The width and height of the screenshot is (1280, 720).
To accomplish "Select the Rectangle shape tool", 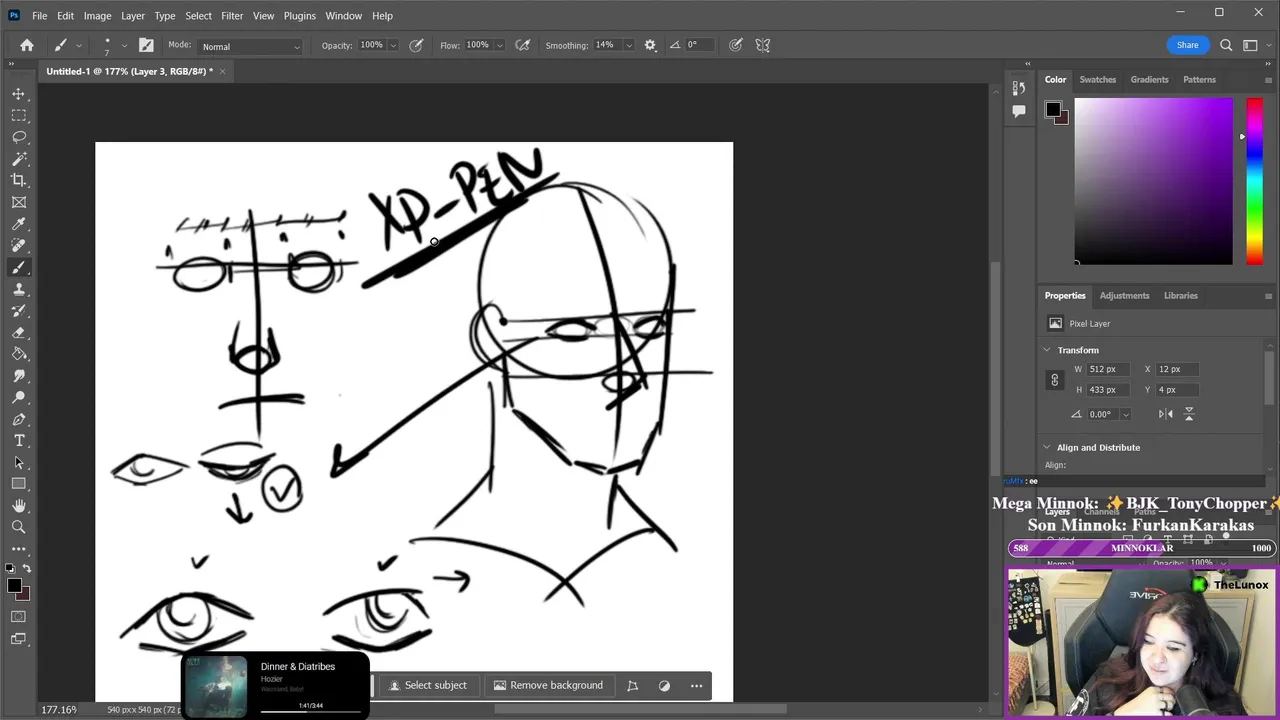I will [x=19, y=484].
